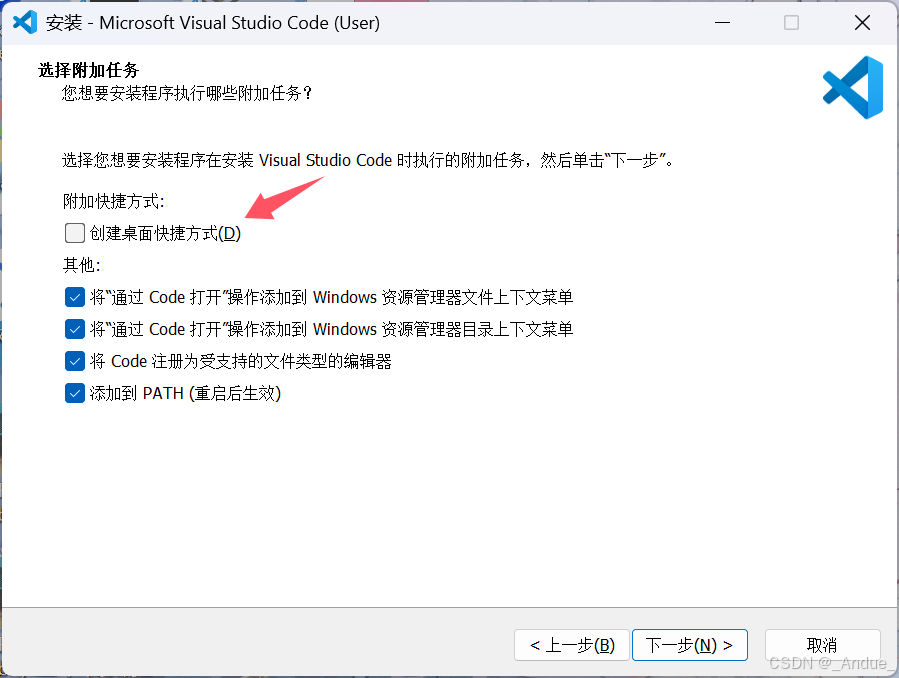Click the 选择附加任务 heading
899x678 pixels.
tap(89, 70)
